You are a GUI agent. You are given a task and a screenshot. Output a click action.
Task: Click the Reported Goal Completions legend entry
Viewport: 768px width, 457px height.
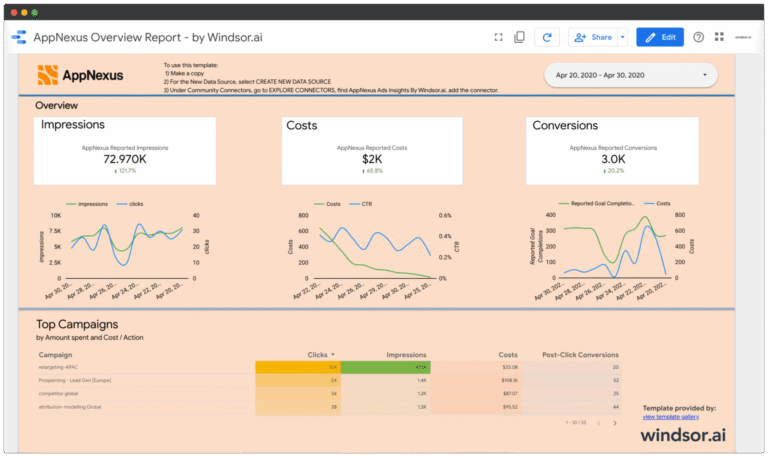[597, 203]
